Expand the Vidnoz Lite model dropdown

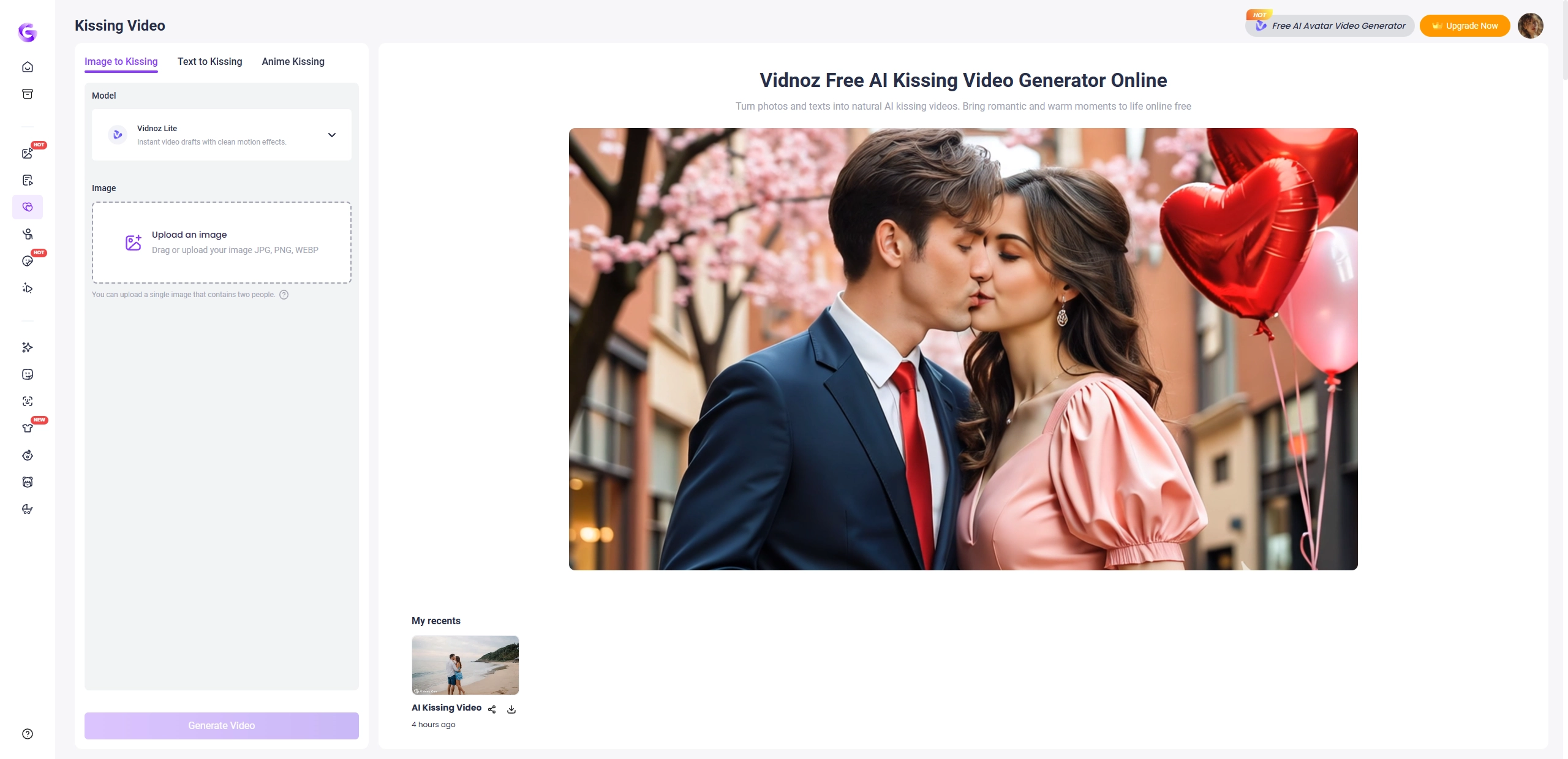[x=331, y=135]
